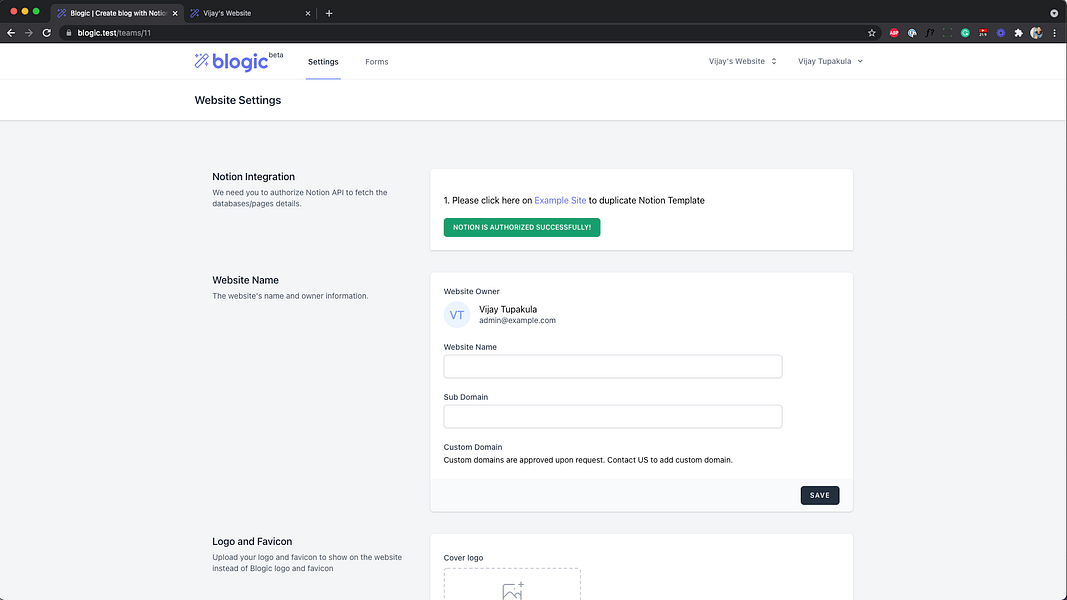Open the Vijay's Website team switcher
This screenshot has width=1067, height=600.
click(x=742, y=61)
